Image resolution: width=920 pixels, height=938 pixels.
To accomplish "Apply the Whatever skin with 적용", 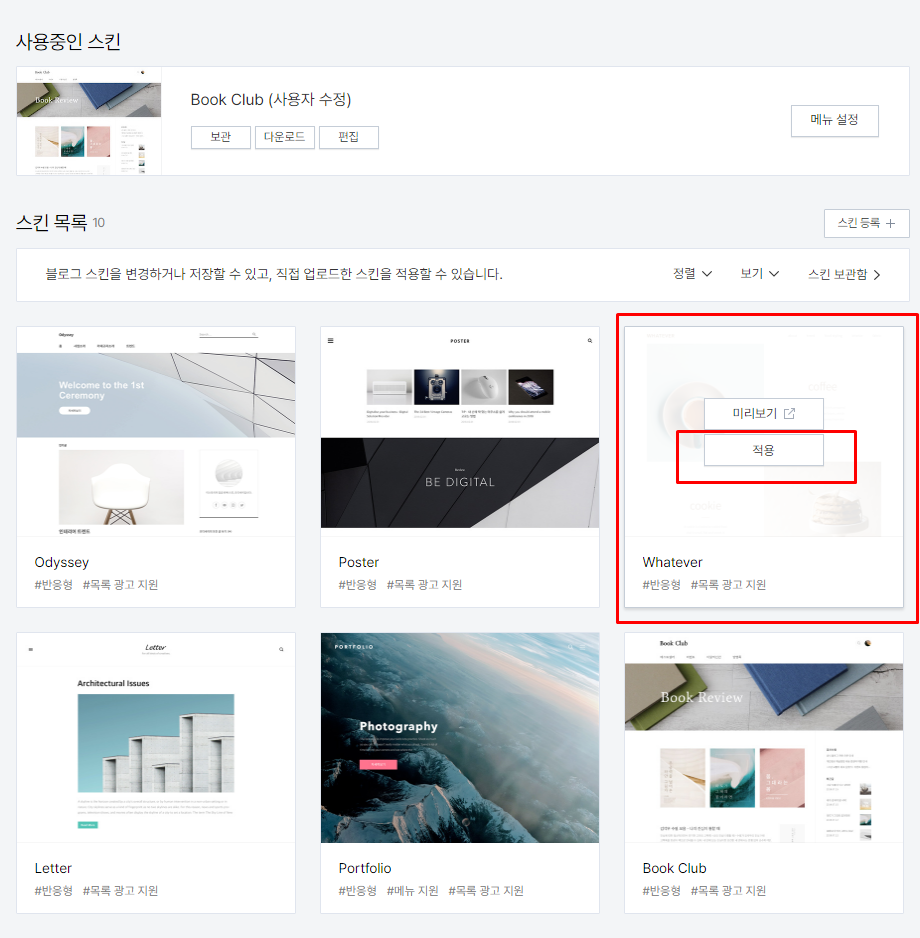I will point(763,450).
